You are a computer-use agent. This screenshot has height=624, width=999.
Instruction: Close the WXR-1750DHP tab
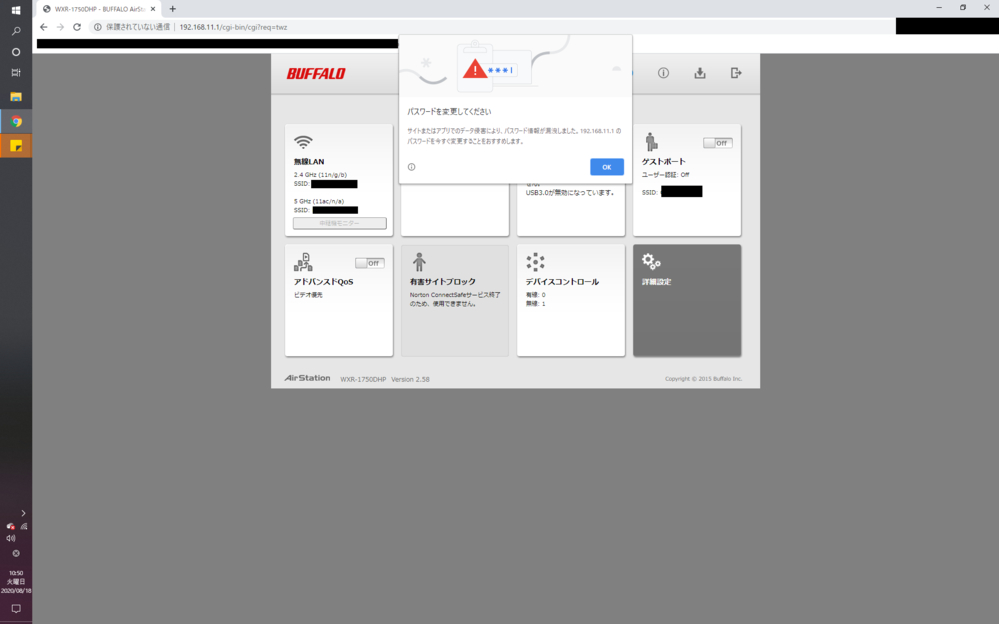[x=153, y=9]
